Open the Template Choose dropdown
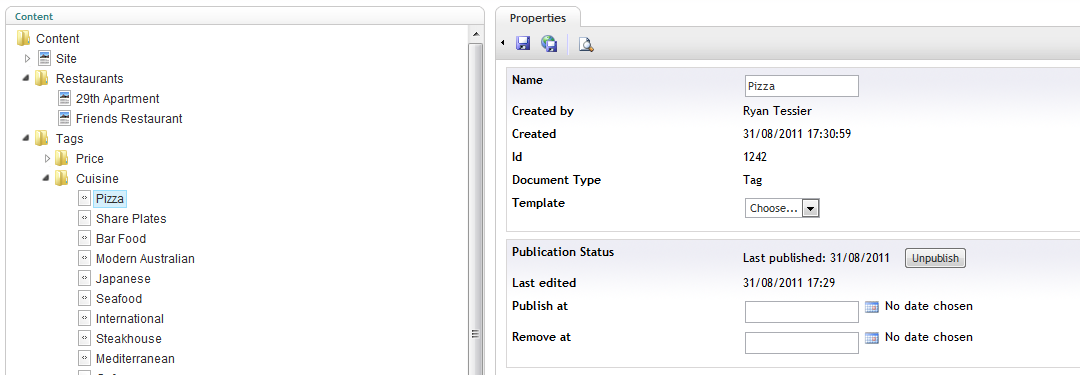The width and height of the screenshot is (1080, 375). coord(782,207)
